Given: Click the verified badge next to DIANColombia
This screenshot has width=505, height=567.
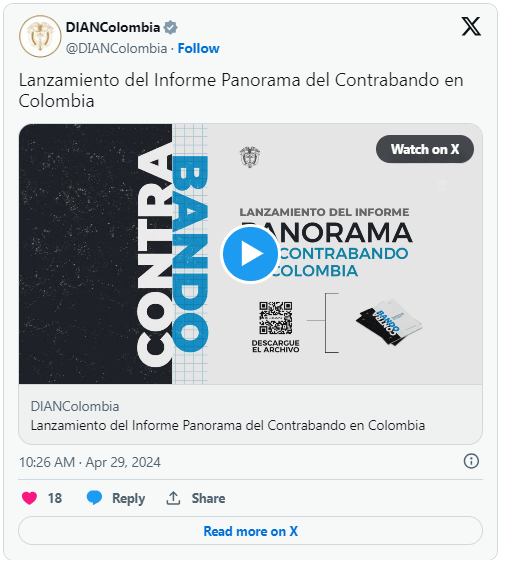Looking at the screenshot, I should pyautogui.click(x=172, y=27).
